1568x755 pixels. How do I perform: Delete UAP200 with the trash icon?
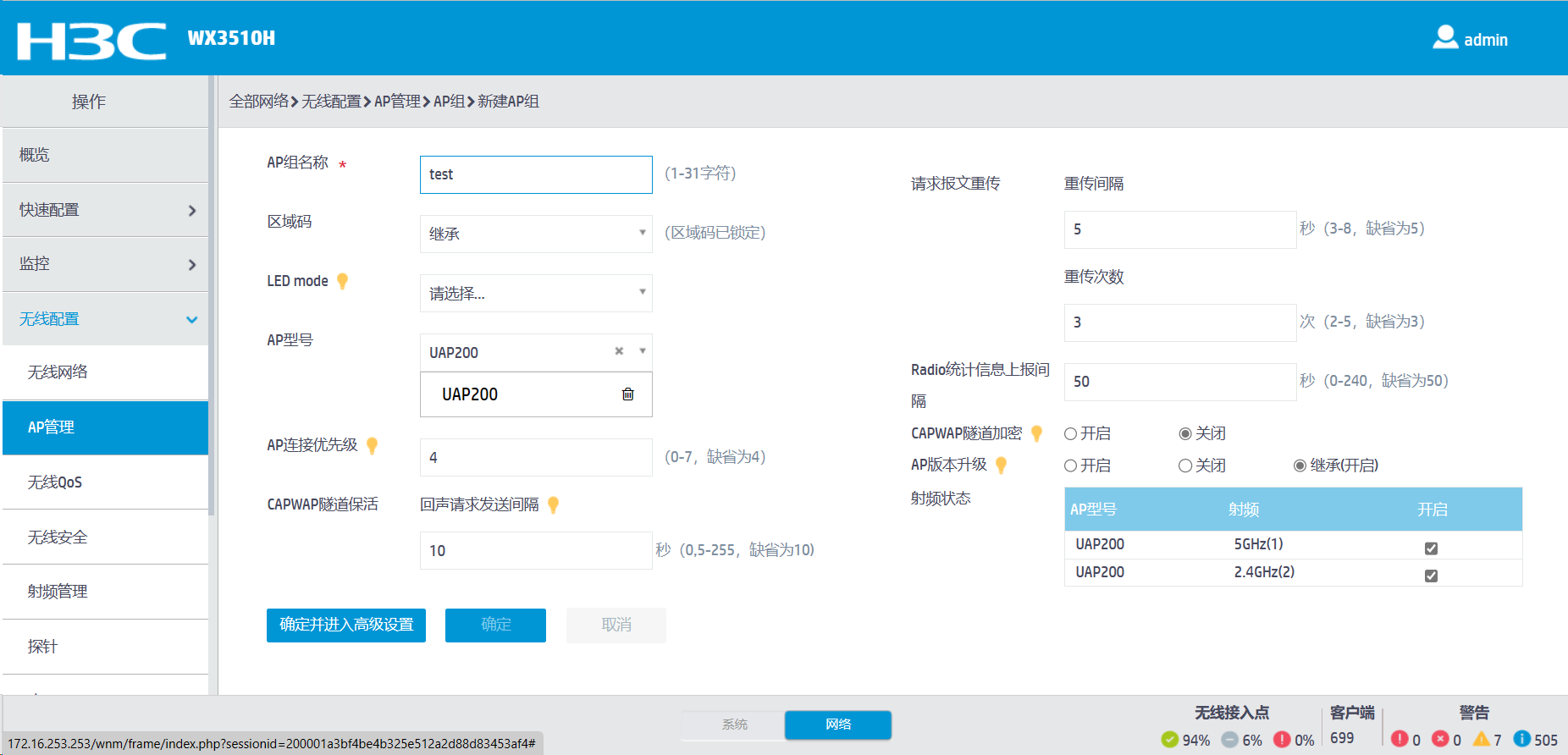coord(628,394)
